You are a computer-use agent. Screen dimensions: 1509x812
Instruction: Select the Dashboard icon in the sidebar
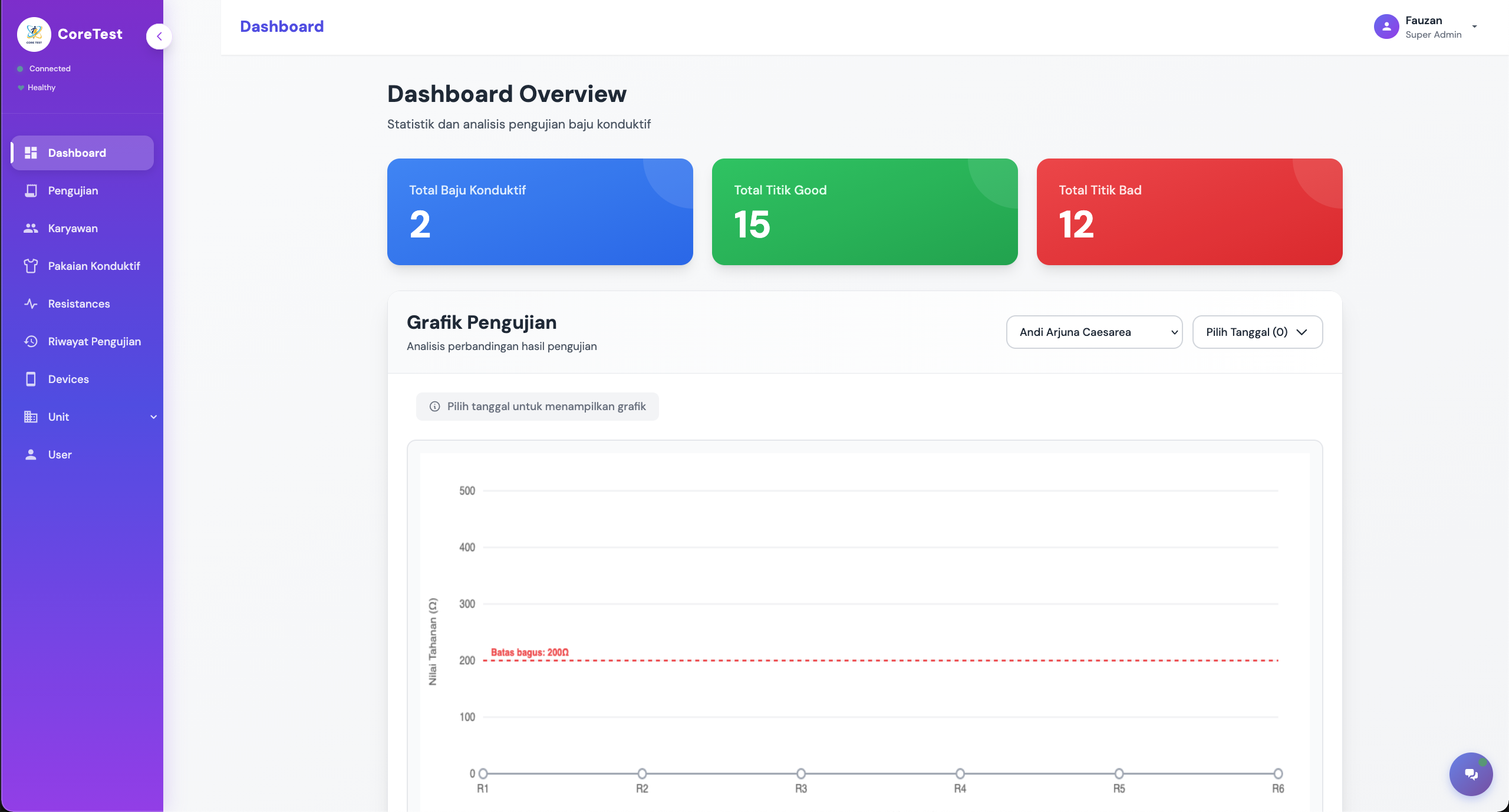(x=32, y=153)
